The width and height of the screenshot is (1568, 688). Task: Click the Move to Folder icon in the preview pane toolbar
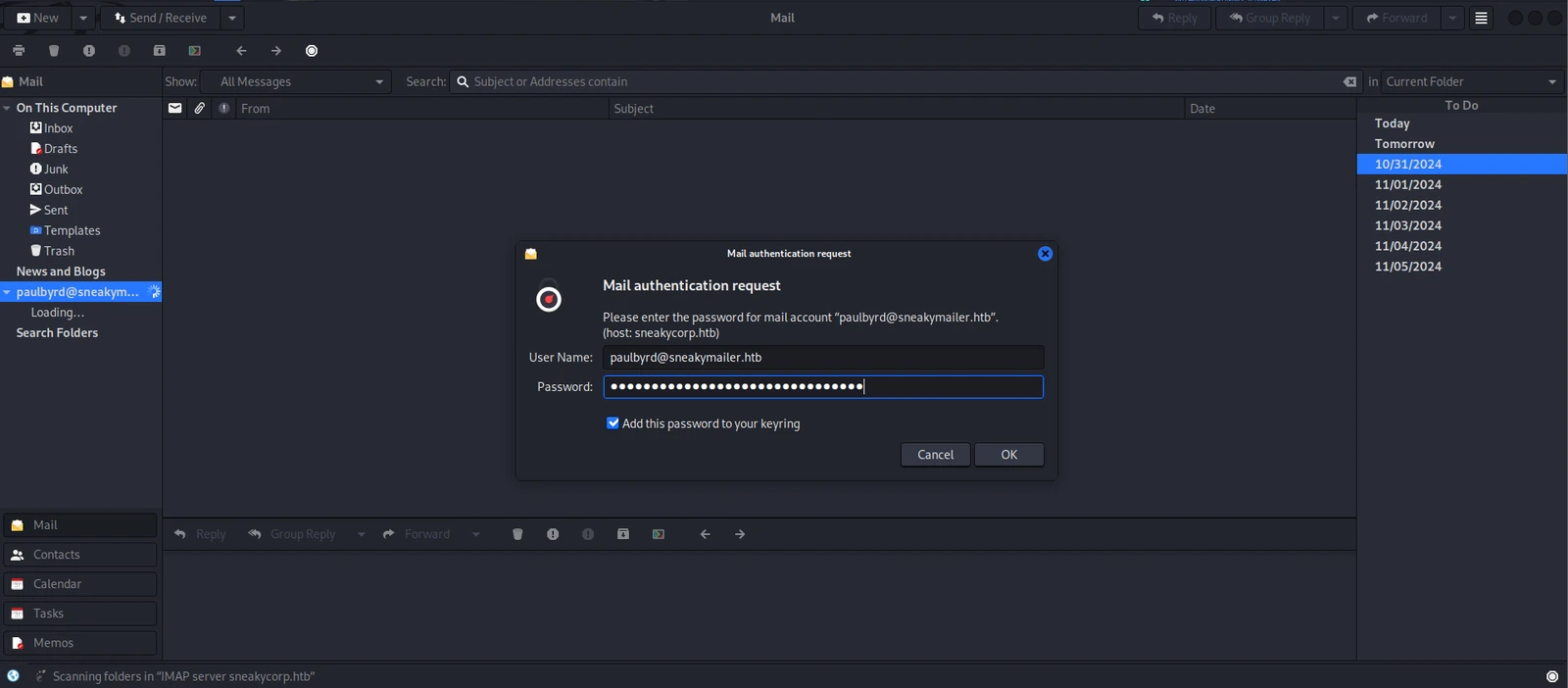click(x=659, y=534)
